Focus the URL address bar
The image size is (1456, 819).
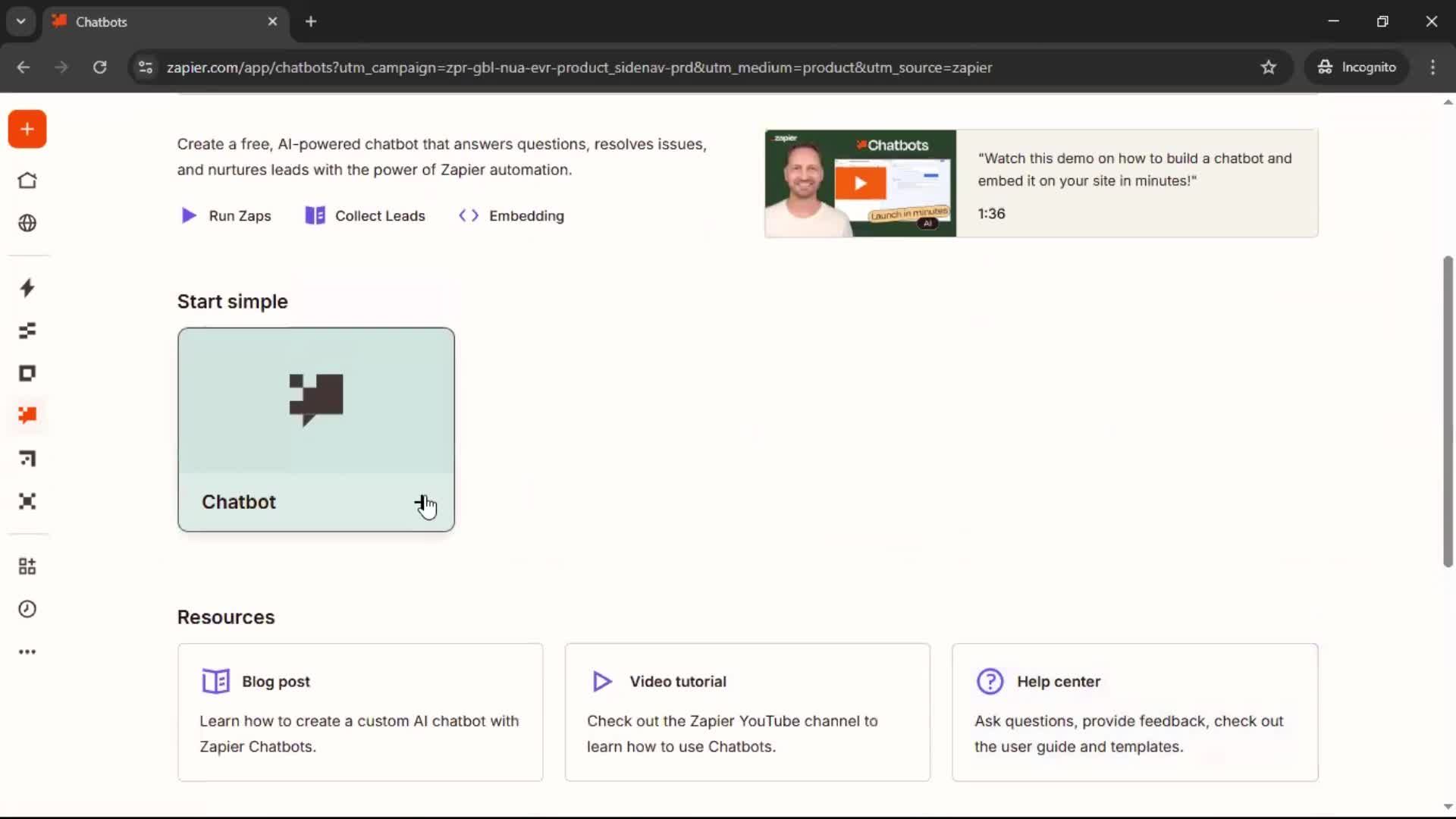[x=579, y=67]
